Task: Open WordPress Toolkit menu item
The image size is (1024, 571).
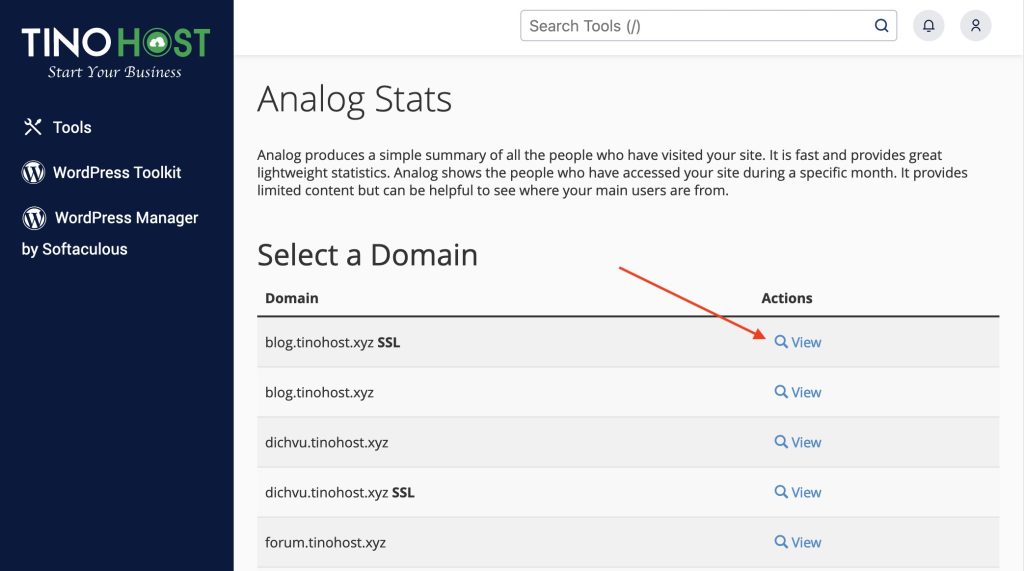Action: pos(101,172)
